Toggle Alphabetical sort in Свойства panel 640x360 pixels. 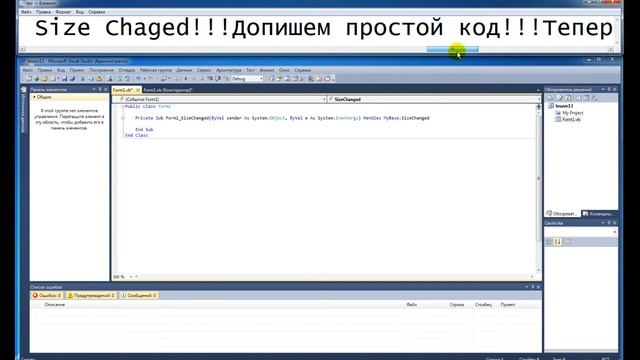point(558,242)
